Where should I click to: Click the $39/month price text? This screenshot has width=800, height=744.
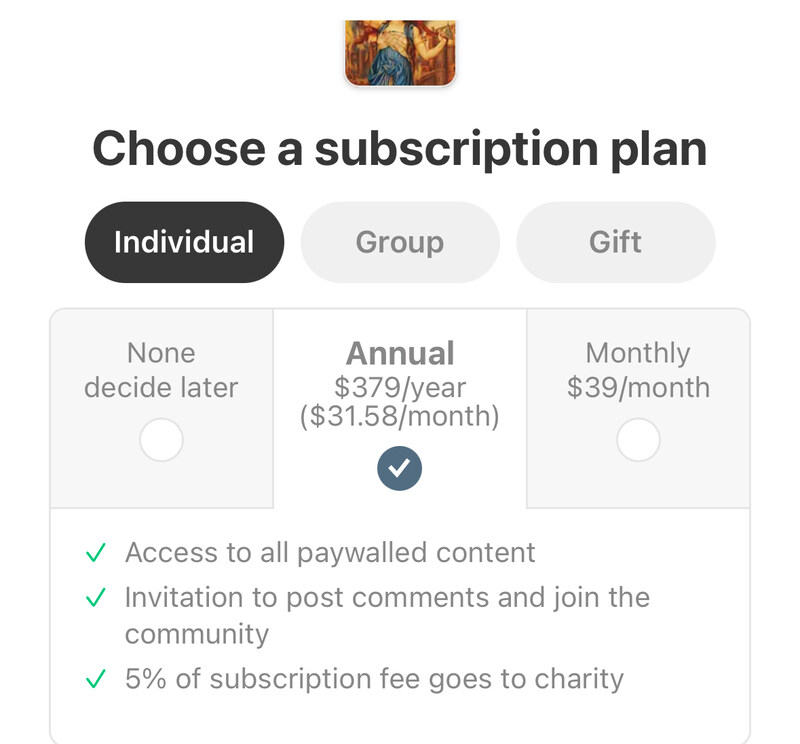coord(638,387)
